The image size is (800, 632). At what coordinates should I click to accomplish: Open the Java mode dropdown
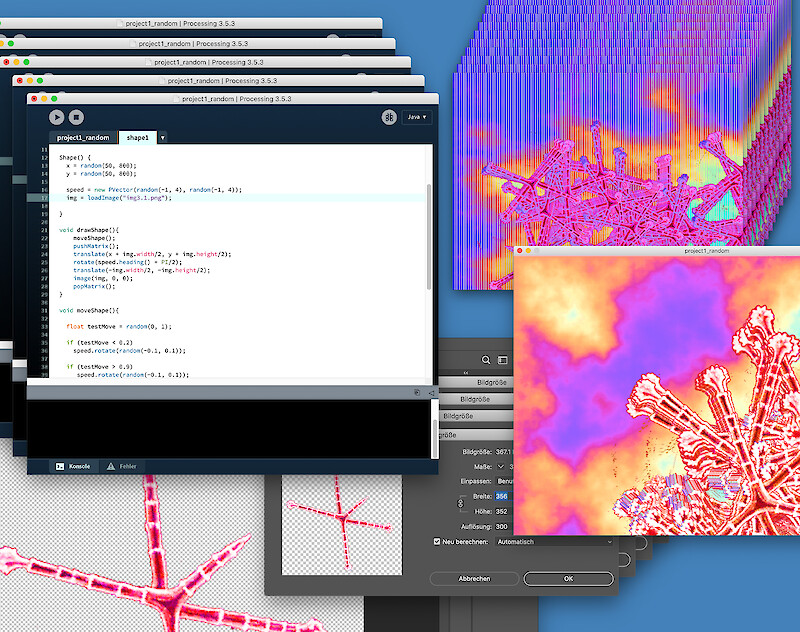pyautogui.click(x=417, y=117)
